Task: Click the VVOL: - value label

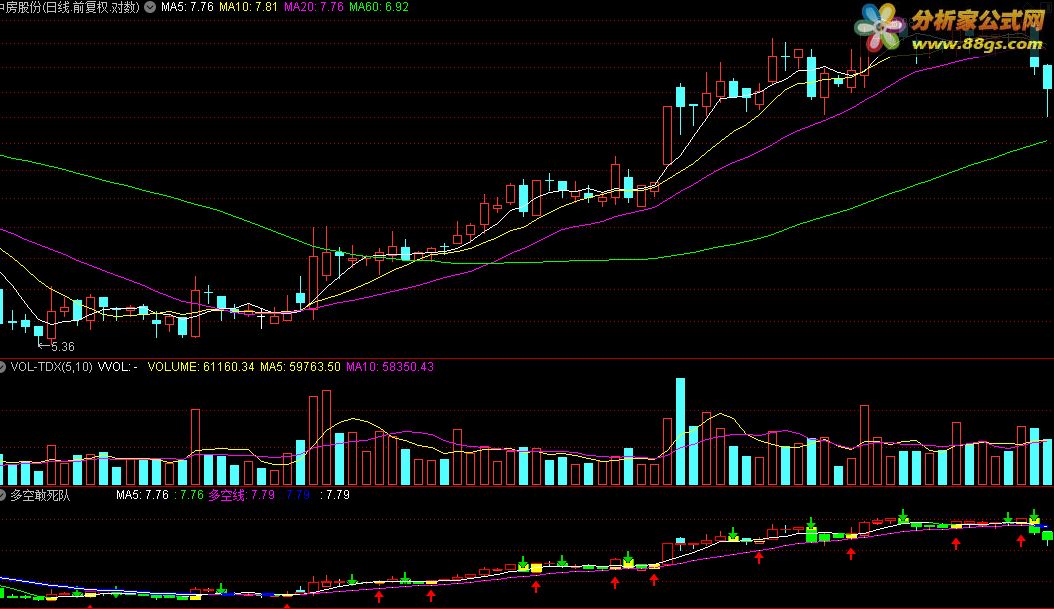Action: 118,367
